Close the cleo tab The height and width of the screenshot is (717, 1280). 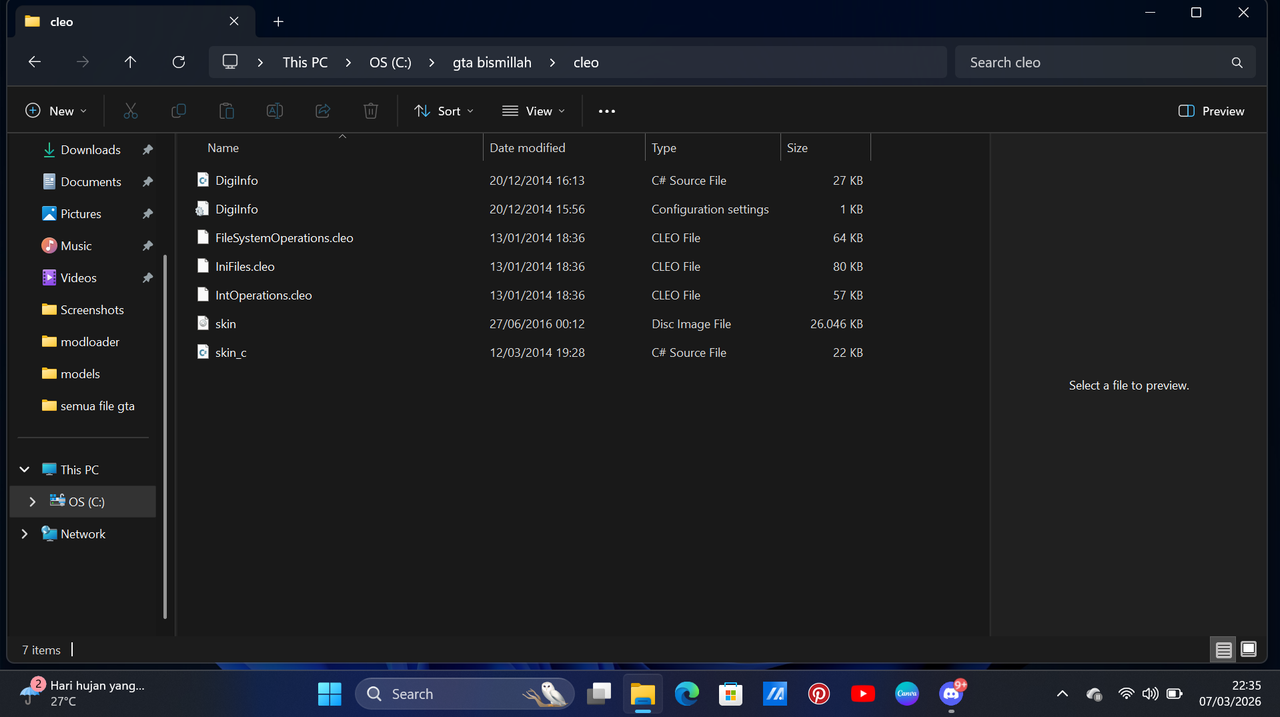pyautogui.click(x=234, y=21)
